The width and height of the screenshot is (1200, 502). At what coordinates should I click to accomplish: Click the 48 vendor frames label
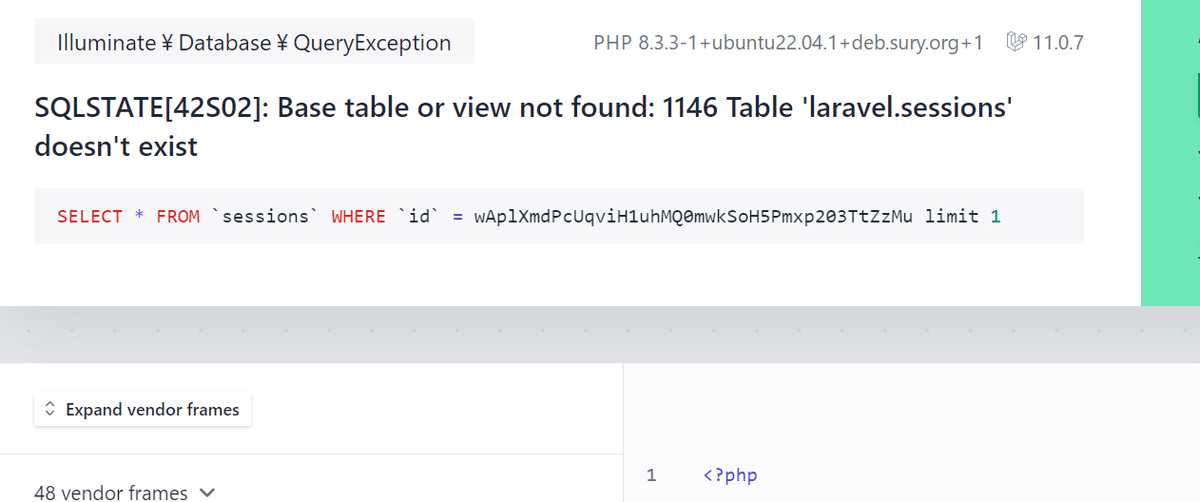pos(111,492)
